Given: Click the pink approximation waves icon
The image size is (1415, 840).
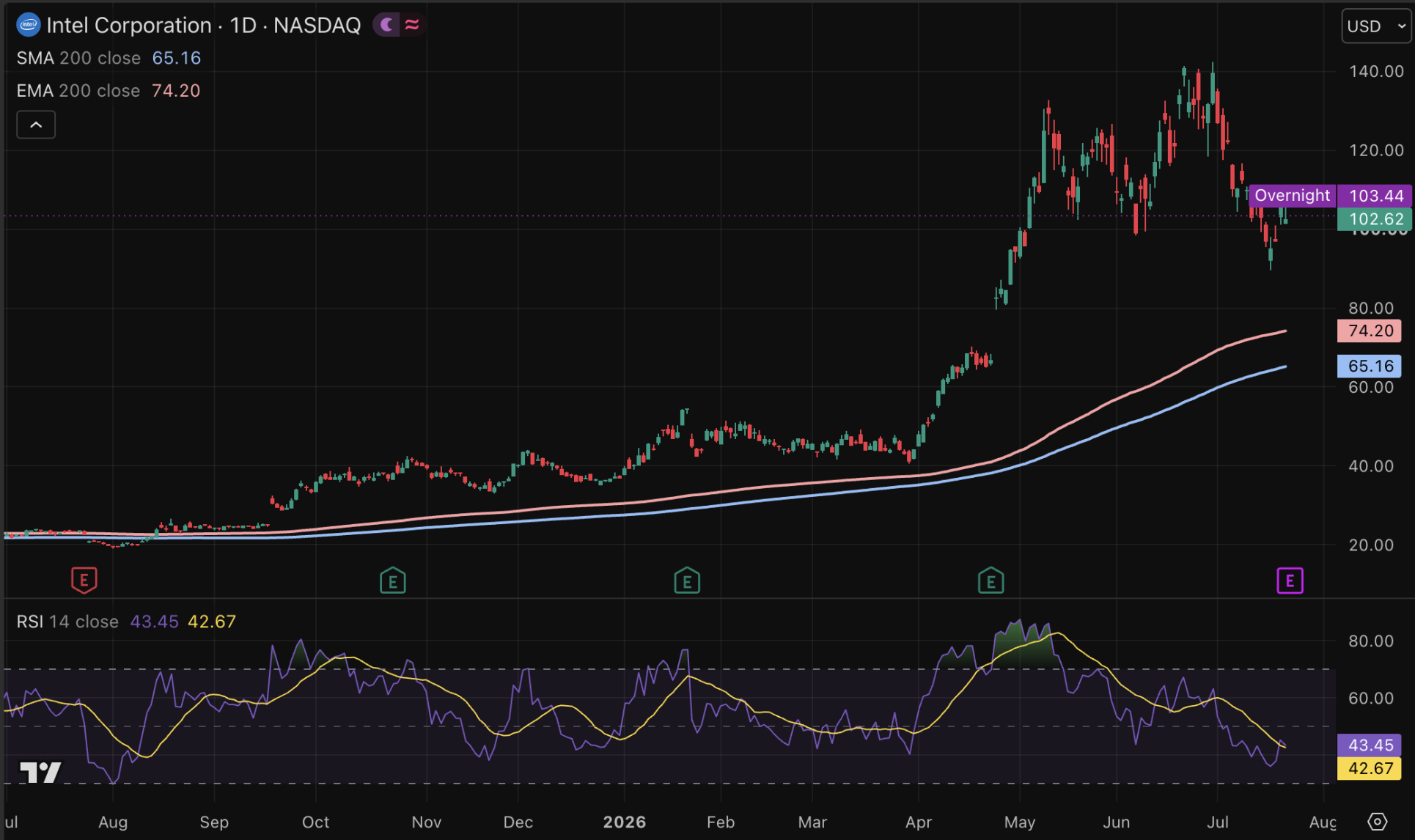Looking at the screenshot, I should pyautogui.click(x=412, y=25).
